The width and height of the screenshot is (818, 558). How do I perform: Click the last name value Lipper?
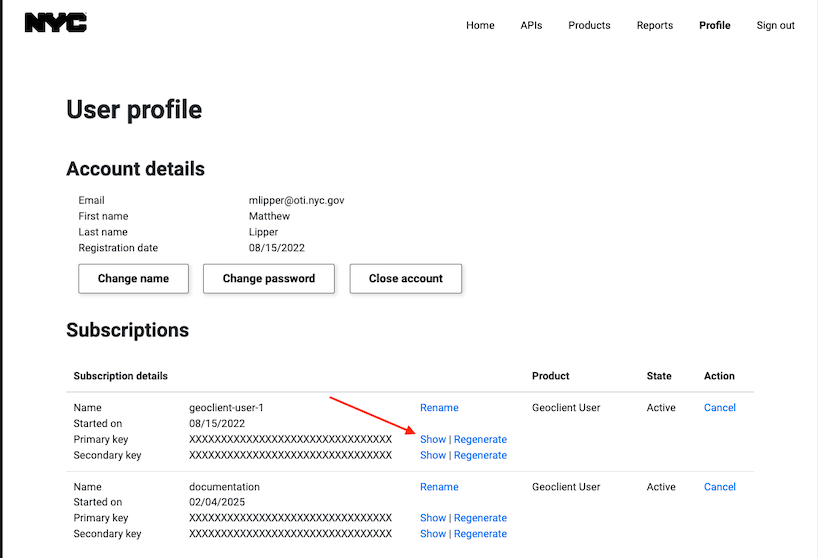click(263, 232)
